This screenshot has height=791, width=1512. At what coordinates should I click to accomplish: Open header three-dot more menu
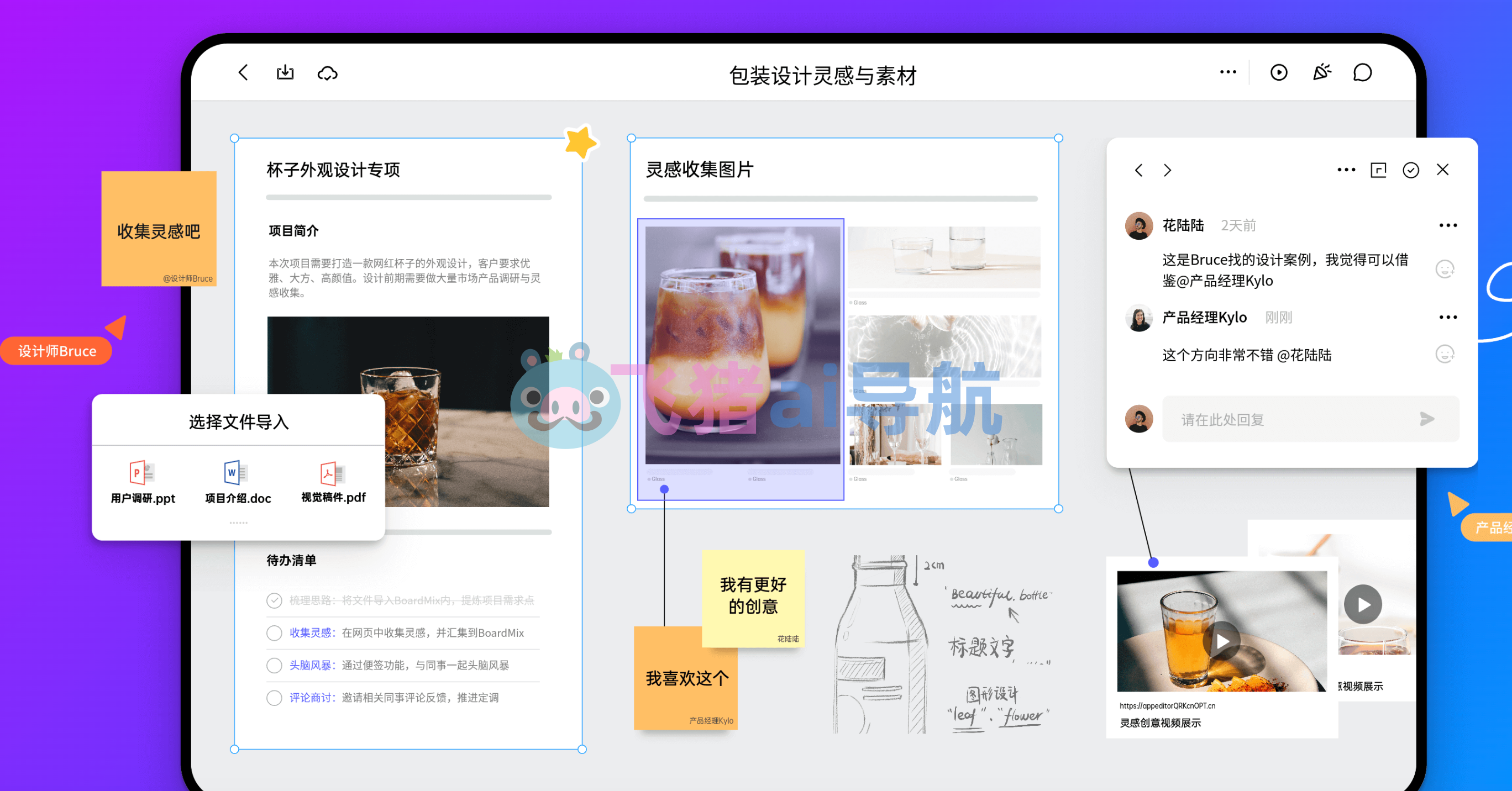click(1228, 73)
